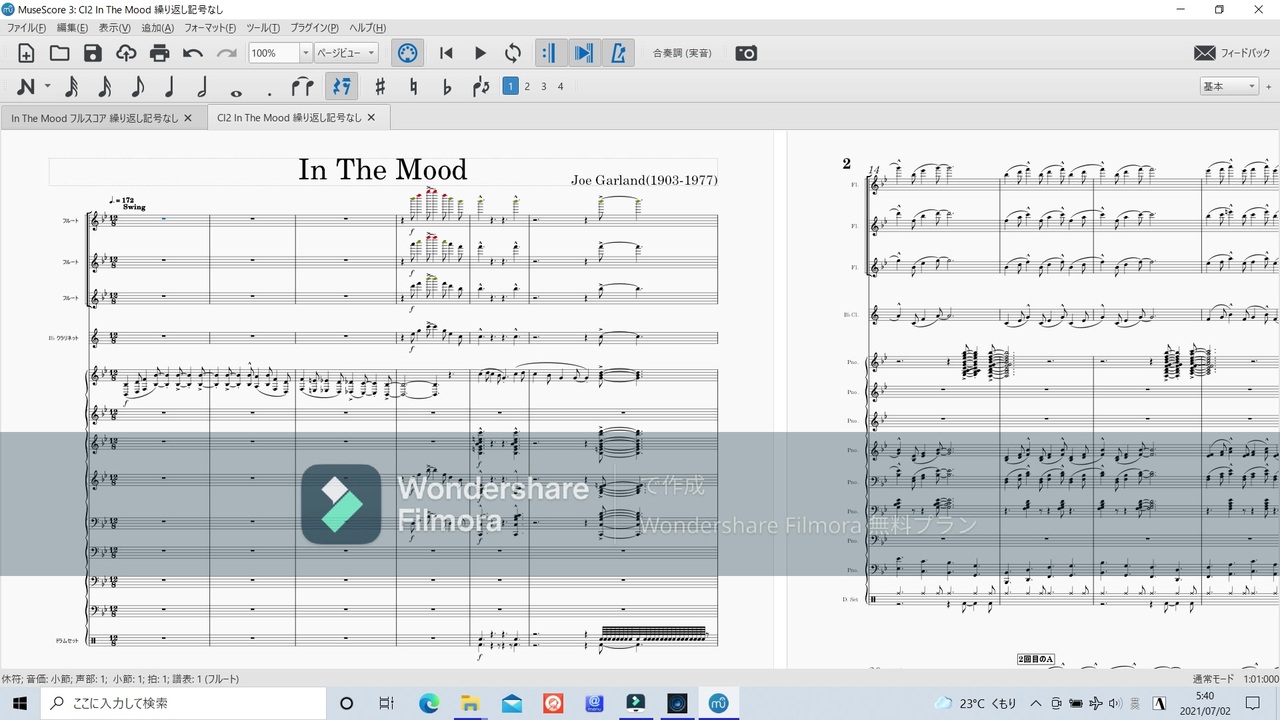Screen dimensions: 1280x720
Task: Apply the sharp accidental
Action: coord(380,87)
